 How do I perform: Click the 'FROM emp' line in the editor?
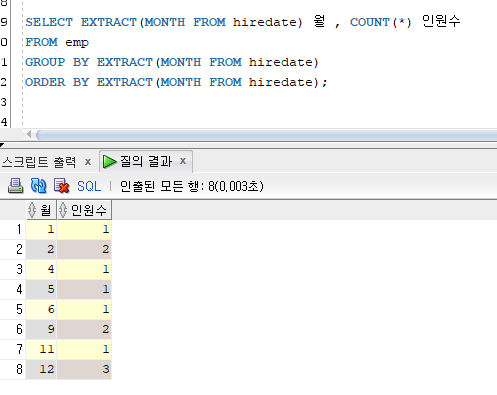click(x=57, y=43)
